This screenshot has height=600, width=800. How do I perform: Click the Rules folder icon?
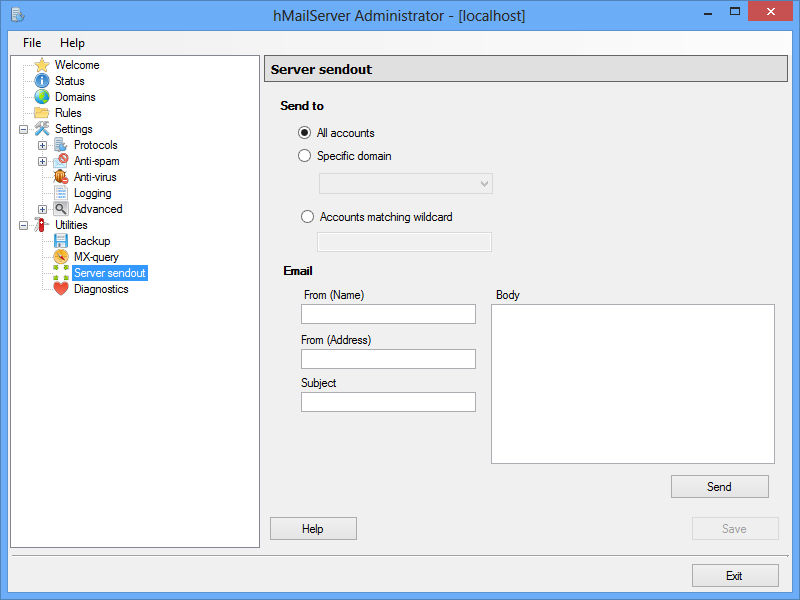click(42, 113)
